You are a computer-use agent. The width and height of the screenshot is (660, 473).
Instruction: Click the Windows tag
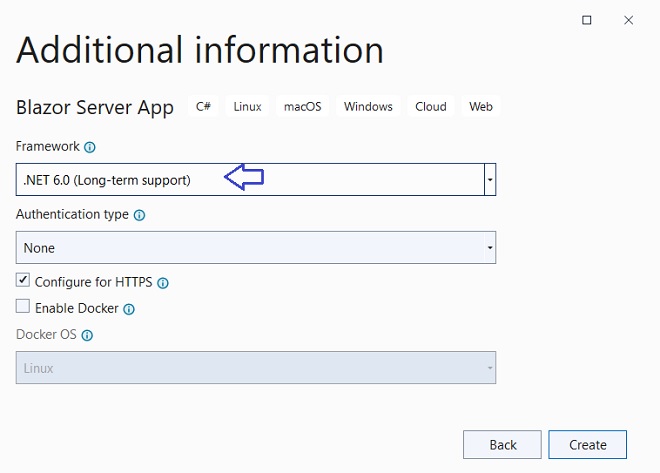coord(368,106)
